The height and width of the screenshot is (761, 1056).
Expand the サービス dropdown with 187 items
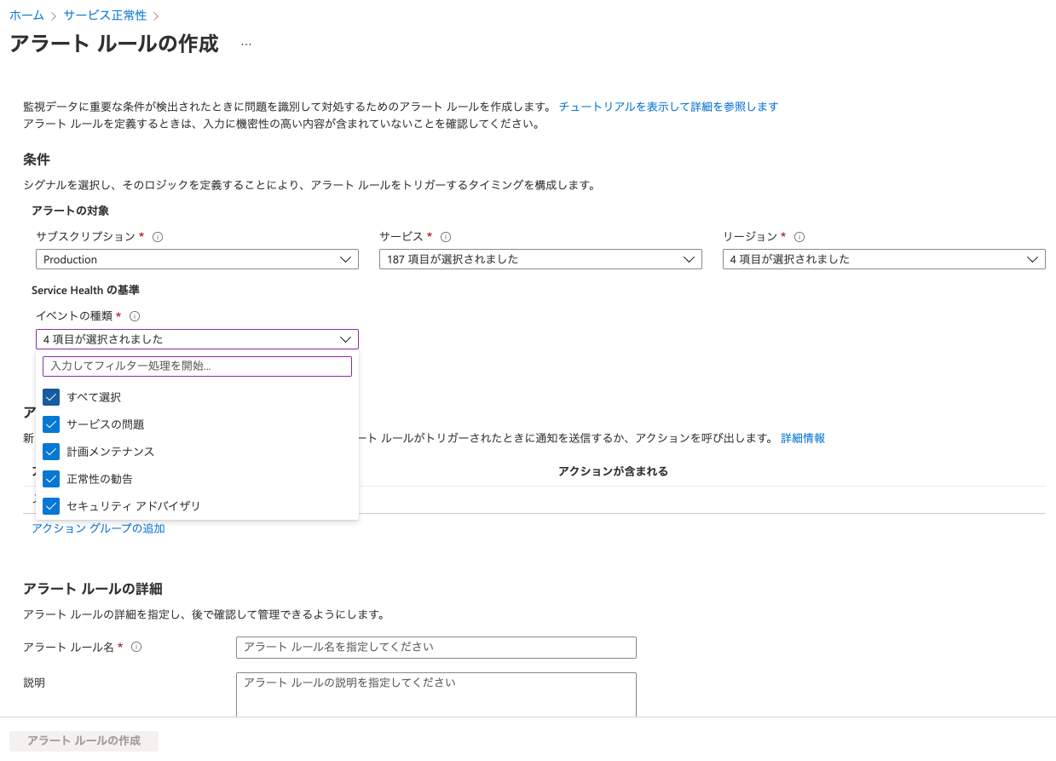click(540, 259)
